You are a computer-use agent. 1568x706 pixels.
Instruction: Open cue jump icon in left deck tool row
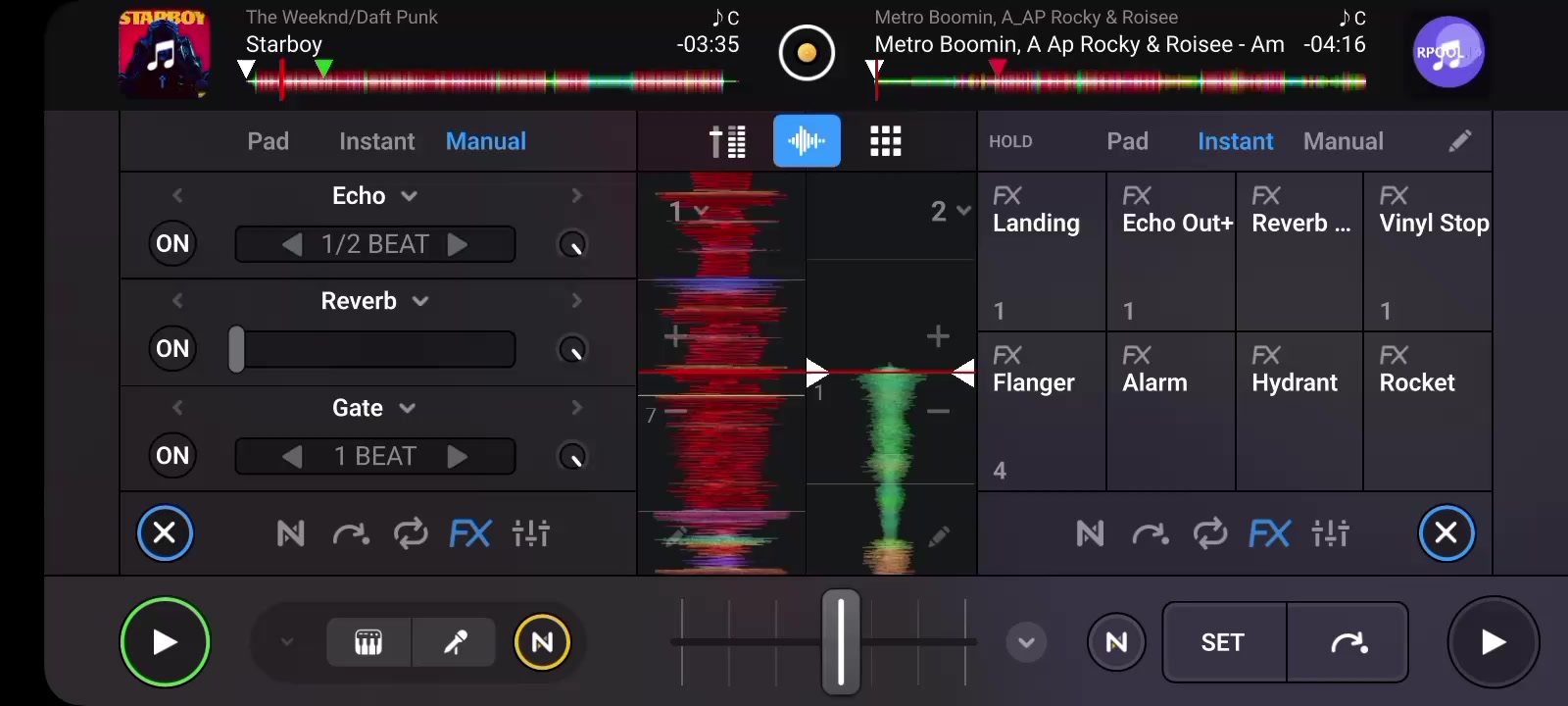[x=351, y=533]
